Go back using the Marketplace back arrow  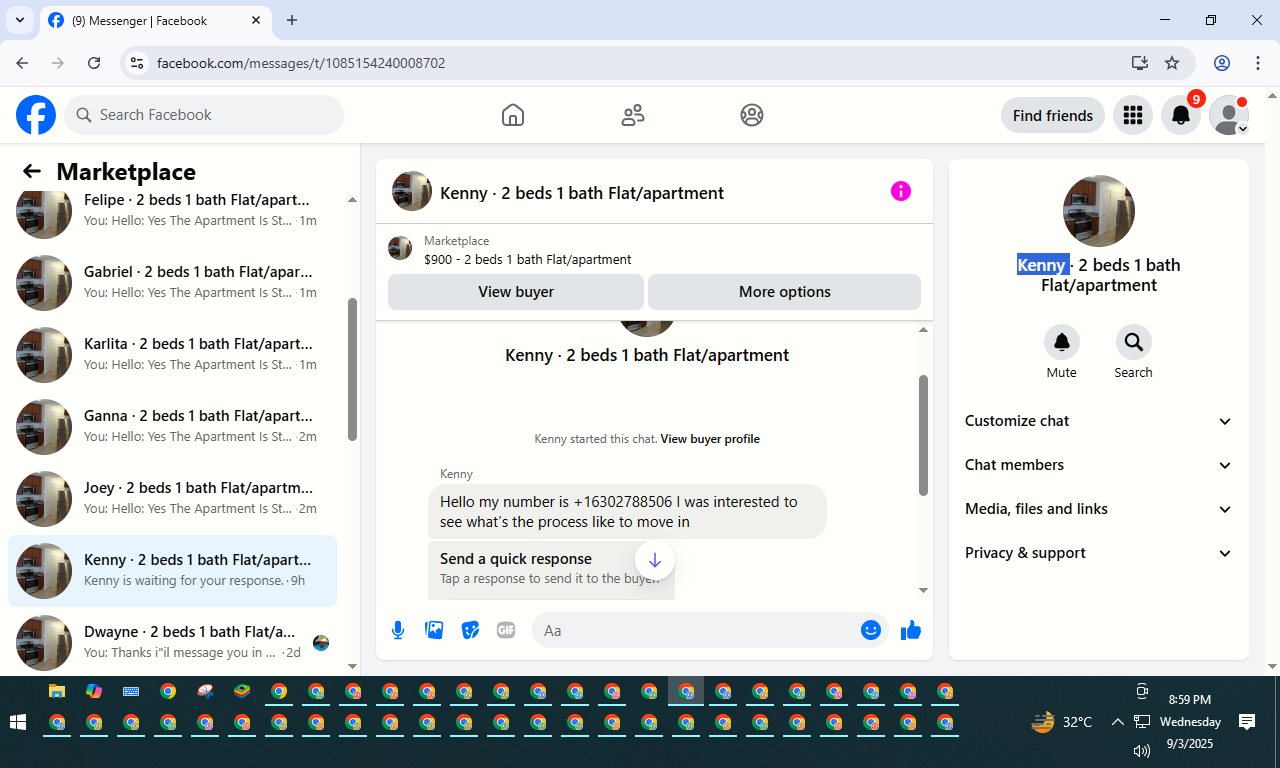32,171
